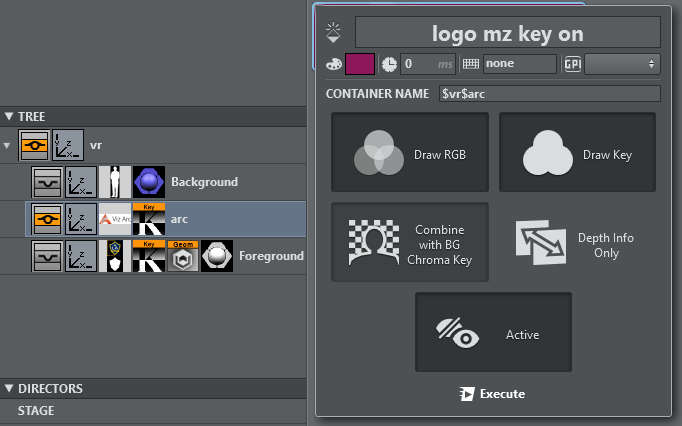This screenshot has height=426, width=682.
Task: Select the Draw RGB option
Action: (x=410, y=154)
